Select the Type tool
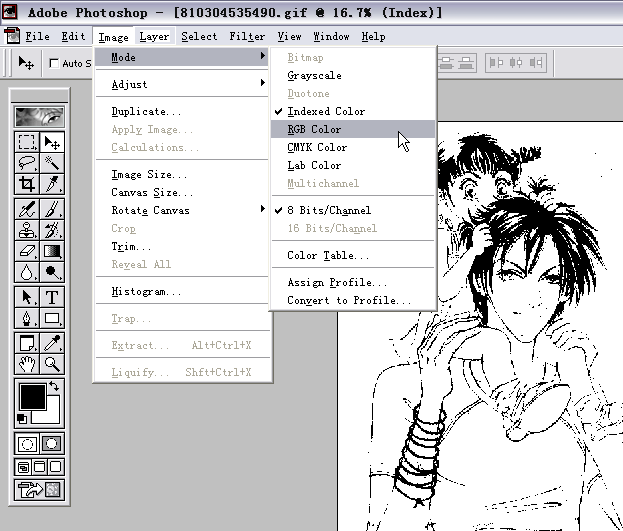The height and width of the screenshot is (531, 623). click(x=52, y=297)
